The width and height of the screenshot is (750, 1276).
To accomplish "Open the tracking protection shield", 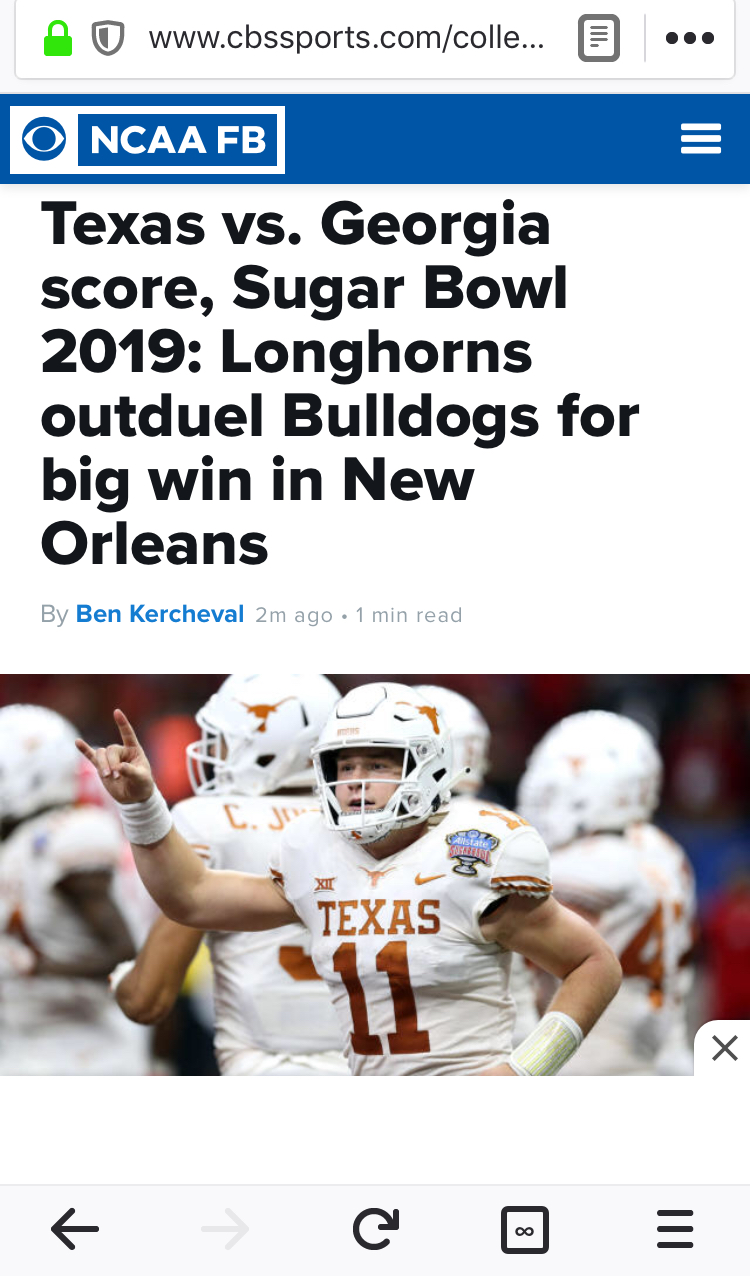I will [107, 39].
